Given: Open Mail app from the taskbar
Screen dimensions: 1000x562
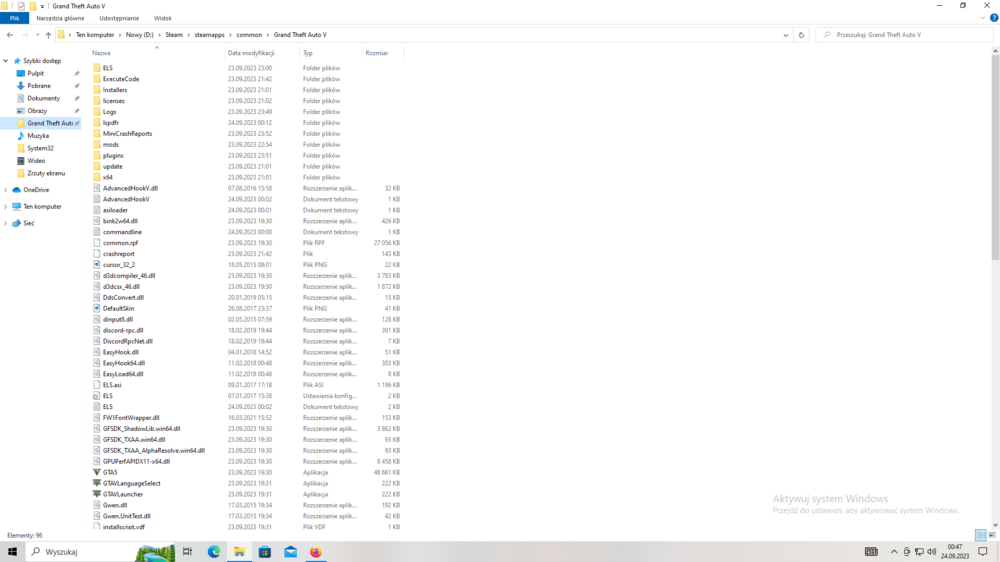Looking at the screenshot, I should coord(290,552).
